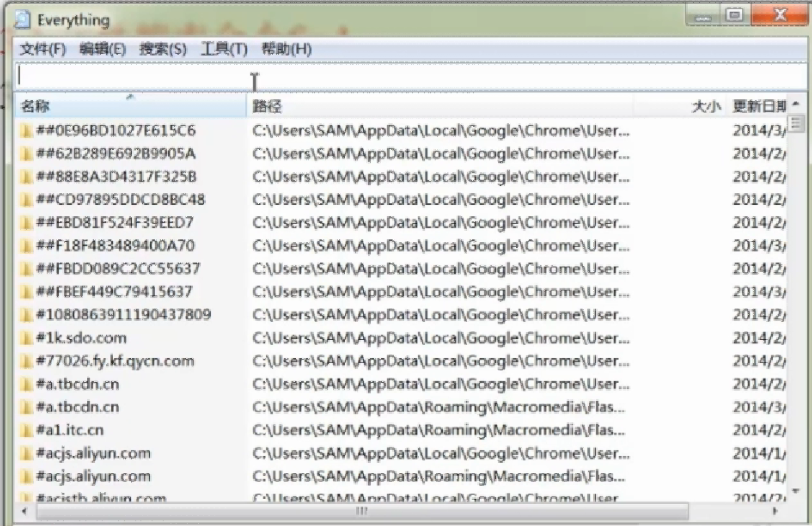Minimize the Everything window
The height and width of the screenshot is (526, 812).
[703, 16]
